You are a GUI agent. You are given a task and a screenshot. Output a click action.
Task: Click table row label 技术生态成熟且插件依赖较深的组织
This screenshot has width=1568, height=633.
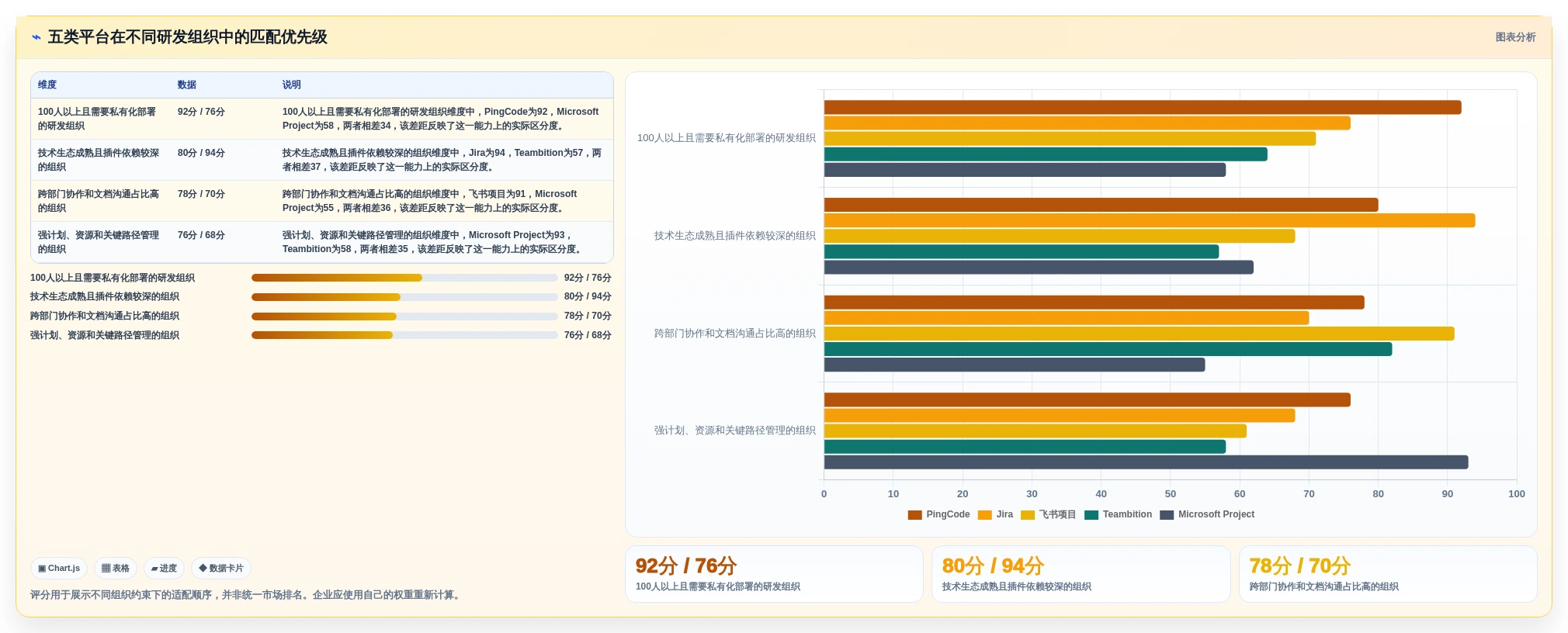tap(99, 160)
